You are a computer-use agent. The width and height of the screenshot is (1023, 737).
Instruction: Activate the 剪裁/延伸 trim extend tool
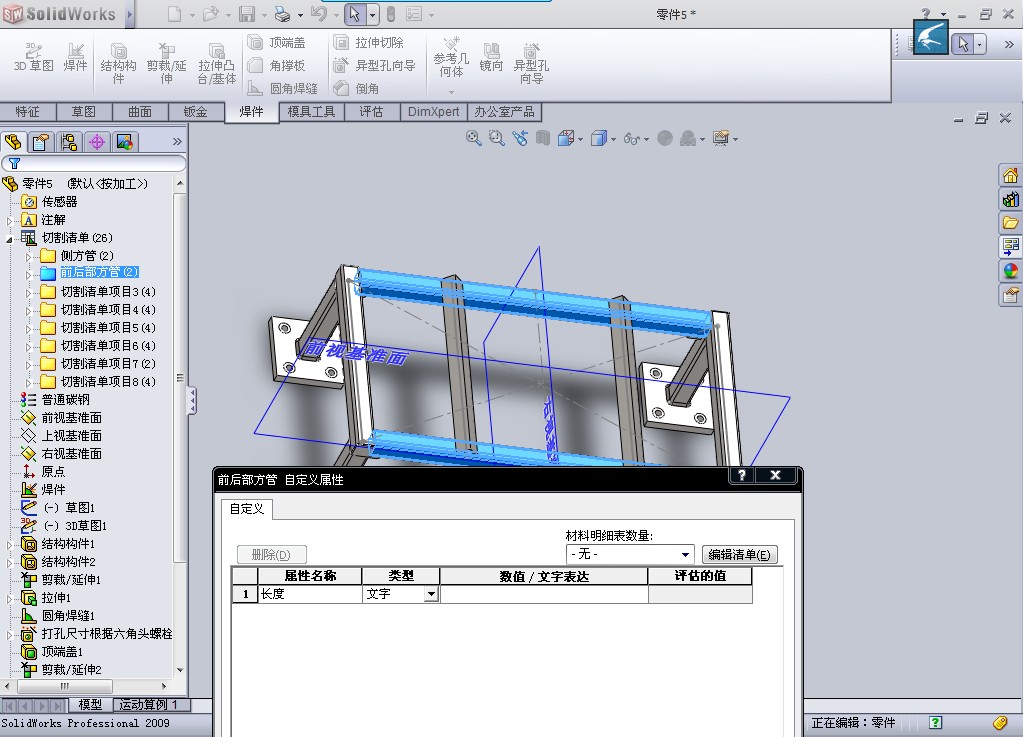coord(166,63)
